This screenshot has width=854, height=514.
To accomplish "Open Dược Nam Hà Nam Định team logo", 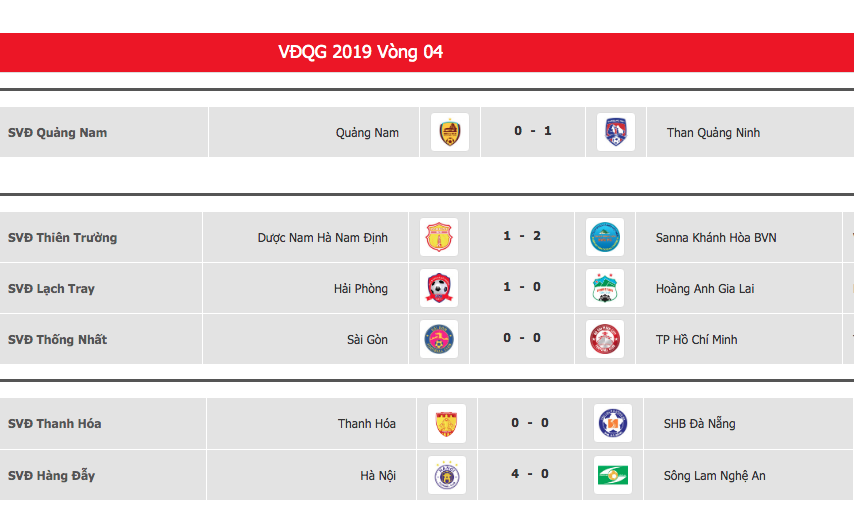I will [439, 237].
